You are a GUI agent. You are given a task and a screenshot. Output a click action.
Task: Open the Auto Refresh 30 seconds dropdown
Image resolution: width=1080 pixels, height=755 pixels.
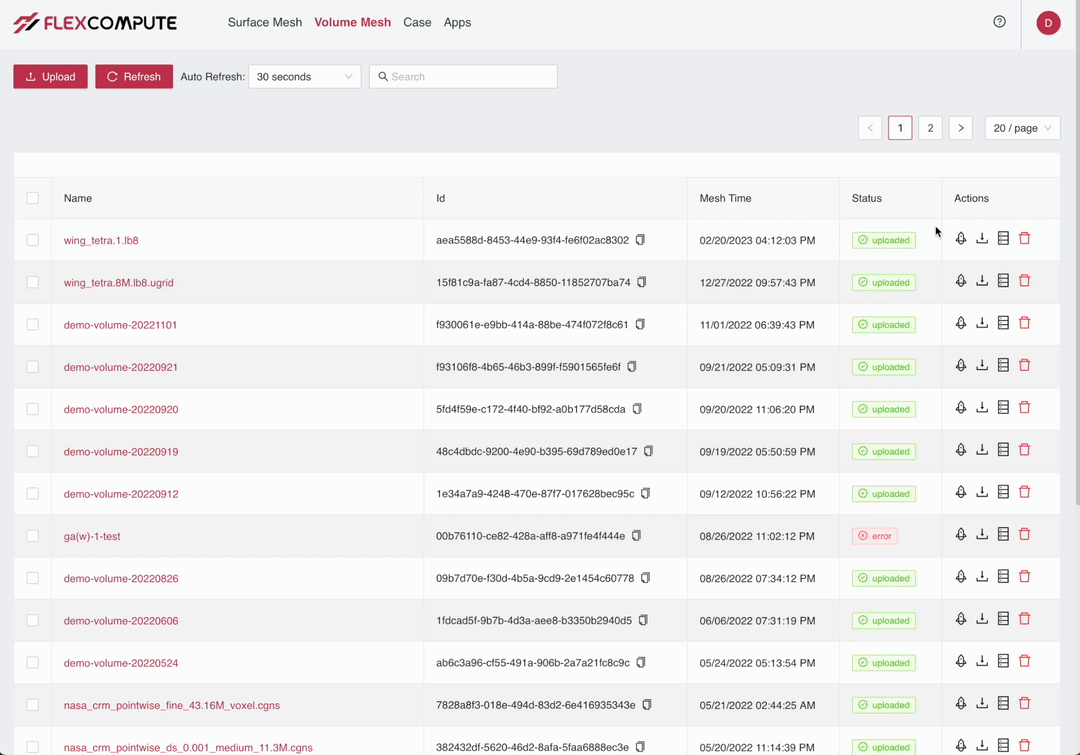click(304, 77)
